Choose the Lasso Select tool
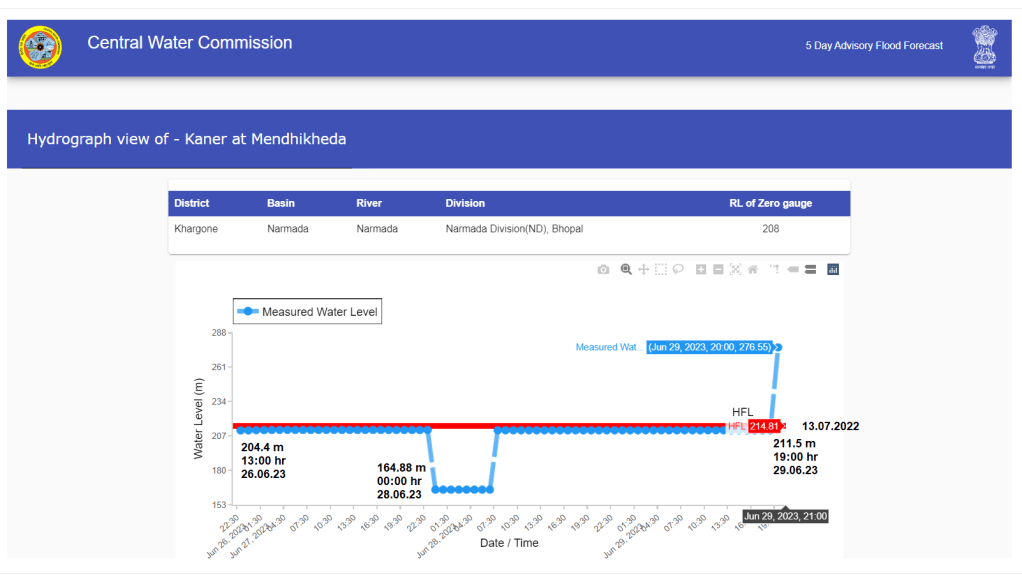 click(678, 269)
